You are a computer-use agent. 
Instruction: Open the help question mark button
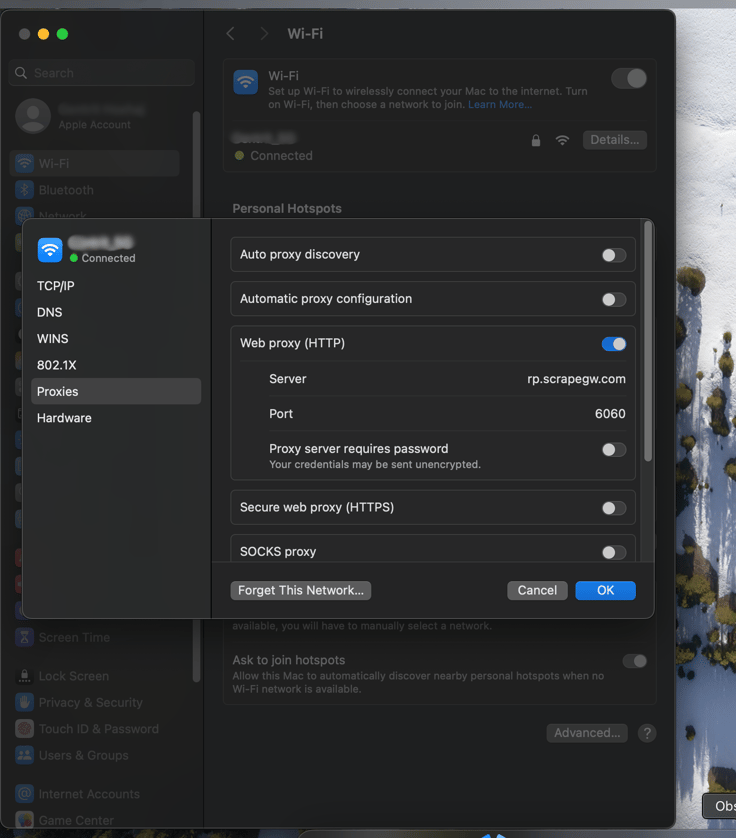pyautogui.click(x=647, y=733)
